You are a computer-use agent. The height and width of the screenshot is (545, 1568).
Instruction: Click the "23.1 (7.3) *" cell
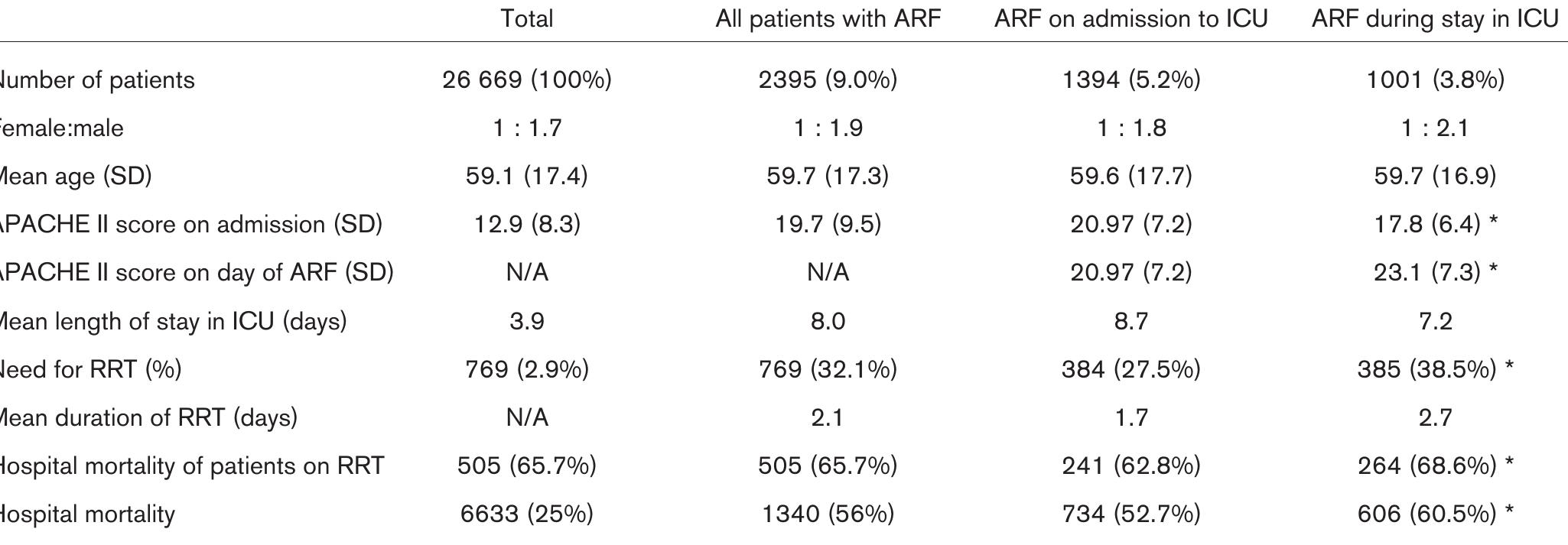coord(1435,272)
